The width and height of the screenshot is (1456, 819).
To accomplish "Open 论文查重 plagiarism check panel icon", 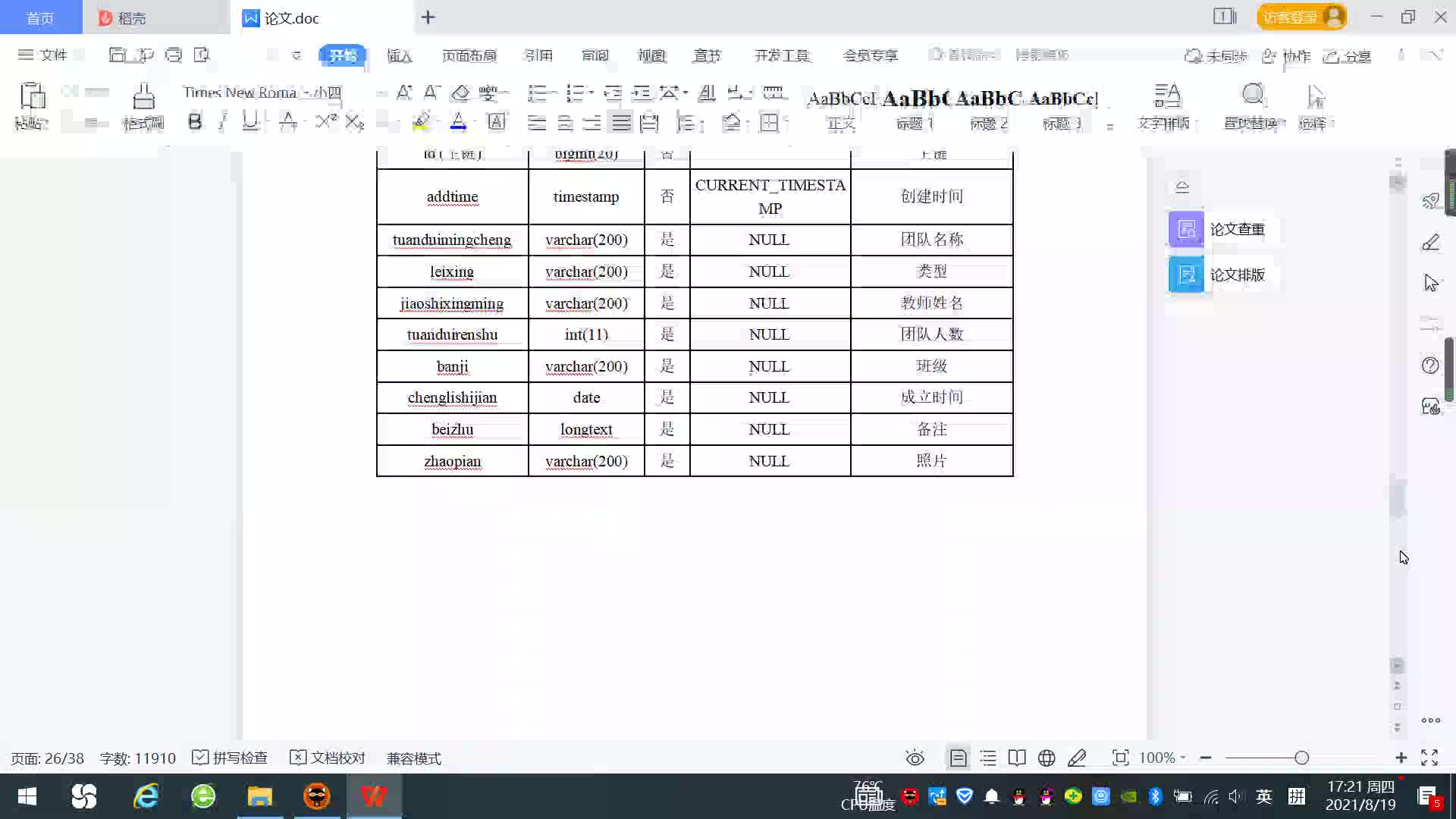I will [x=1186, y=229].
